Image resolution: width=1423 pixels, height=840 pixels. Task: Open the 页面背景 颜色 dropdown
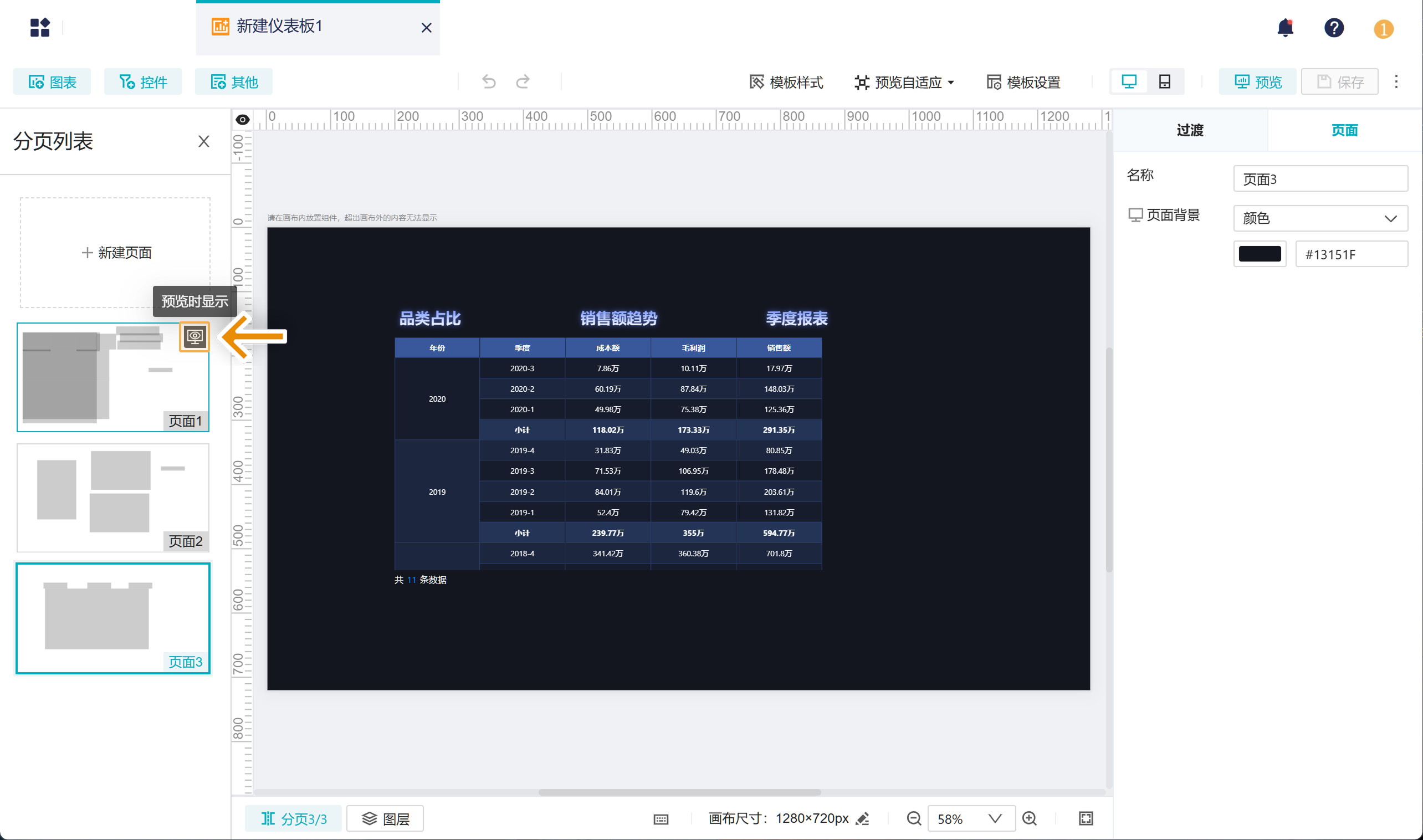(1320, 218)
